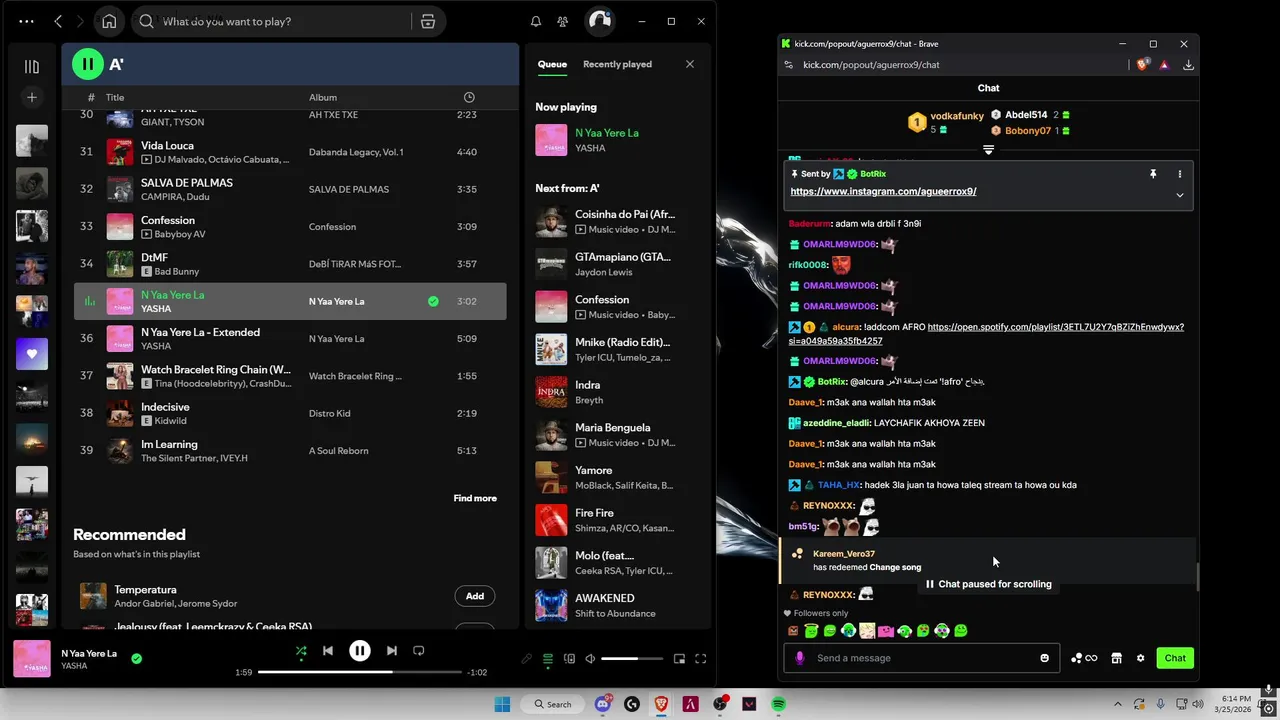Image resolution: width=1280 pixels, height=720 pixels.
Task: Open Spotify notifications bell
Action: pos(536,21)
